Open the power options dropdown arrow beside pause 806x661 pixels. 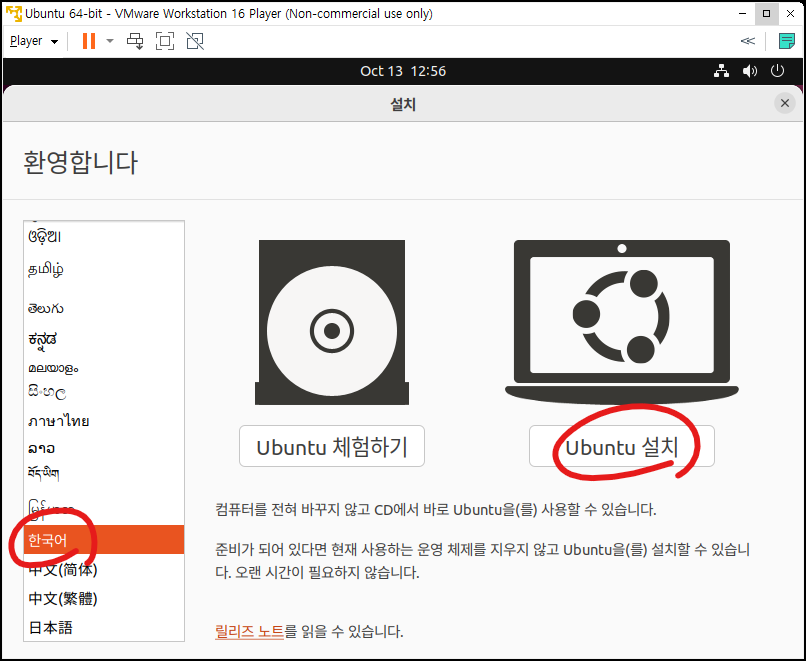tap(109, 41)
